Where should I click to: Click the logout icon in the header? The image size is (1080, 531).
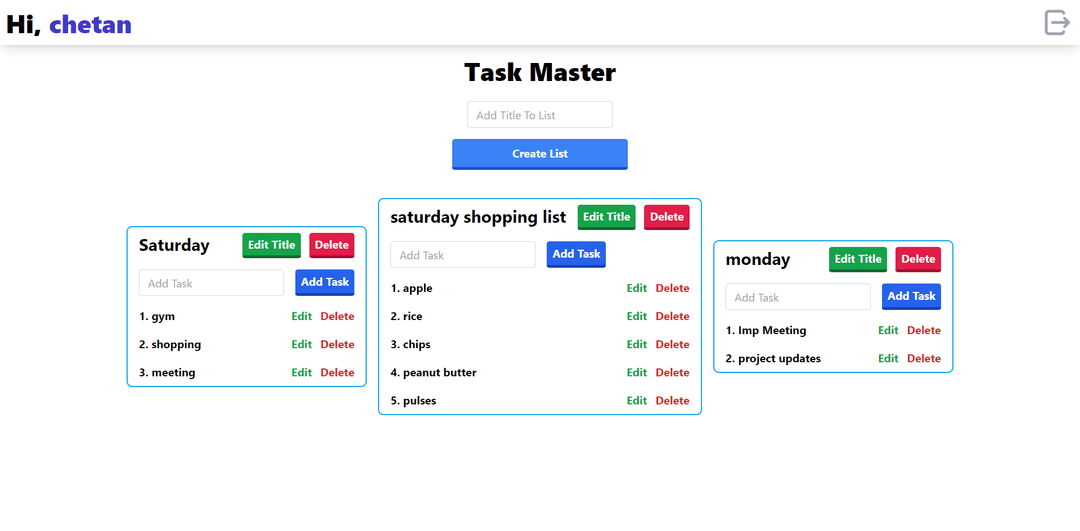(1058, 23)
